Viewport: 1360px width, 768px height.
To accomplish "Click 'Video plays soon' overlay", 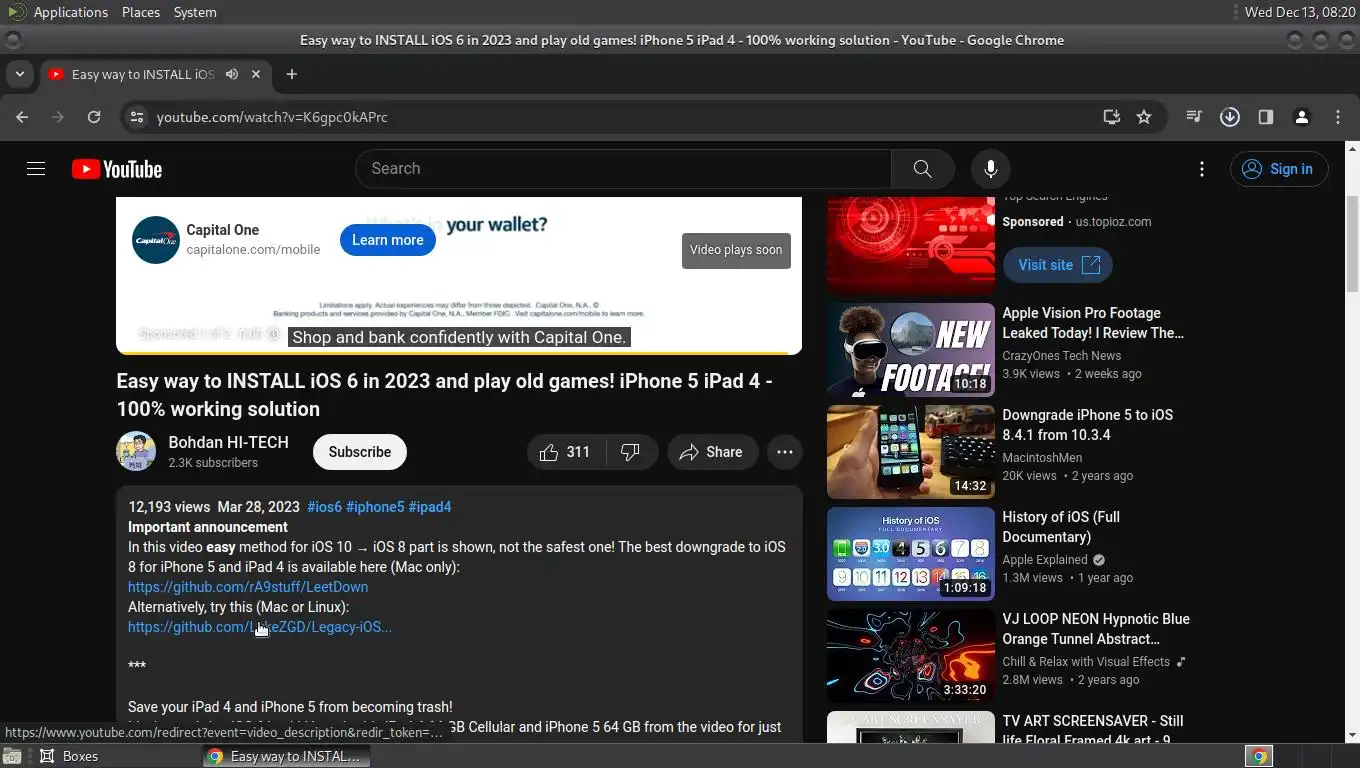I will click(x=736, y=250).
